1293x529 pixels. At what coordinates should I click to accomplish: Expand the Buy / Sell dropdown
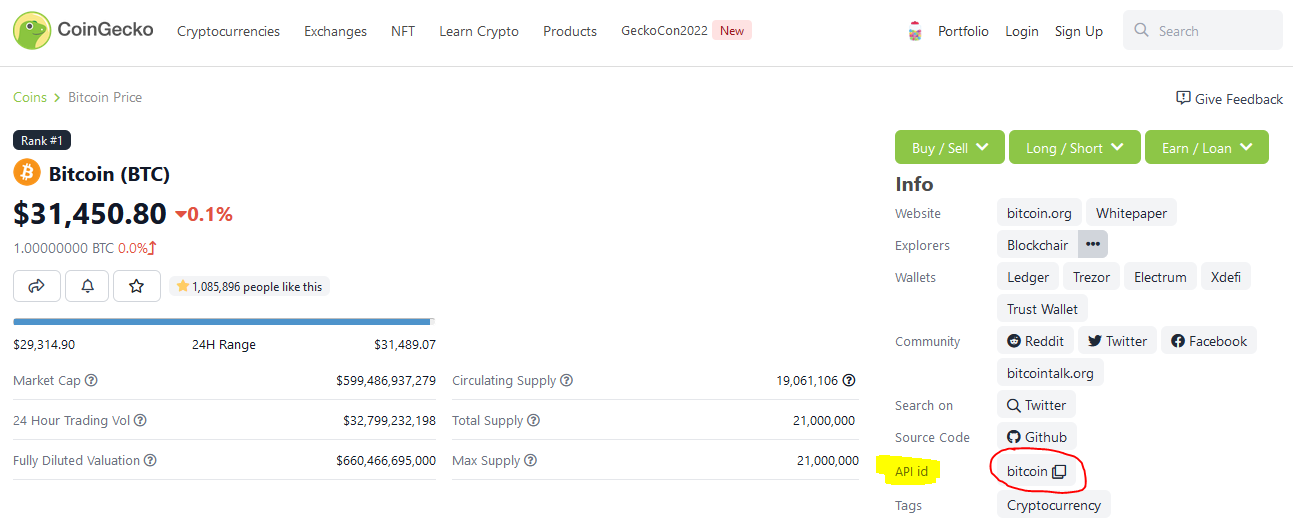coord(950,147)
